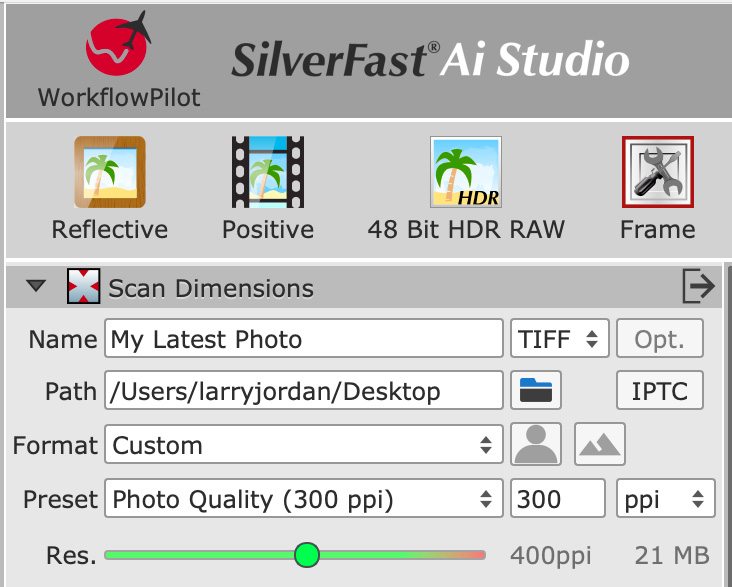The image size is (732, 587).
Task: Select 48 Bit HDR RAW mode icon
Action: pos(466,172)
